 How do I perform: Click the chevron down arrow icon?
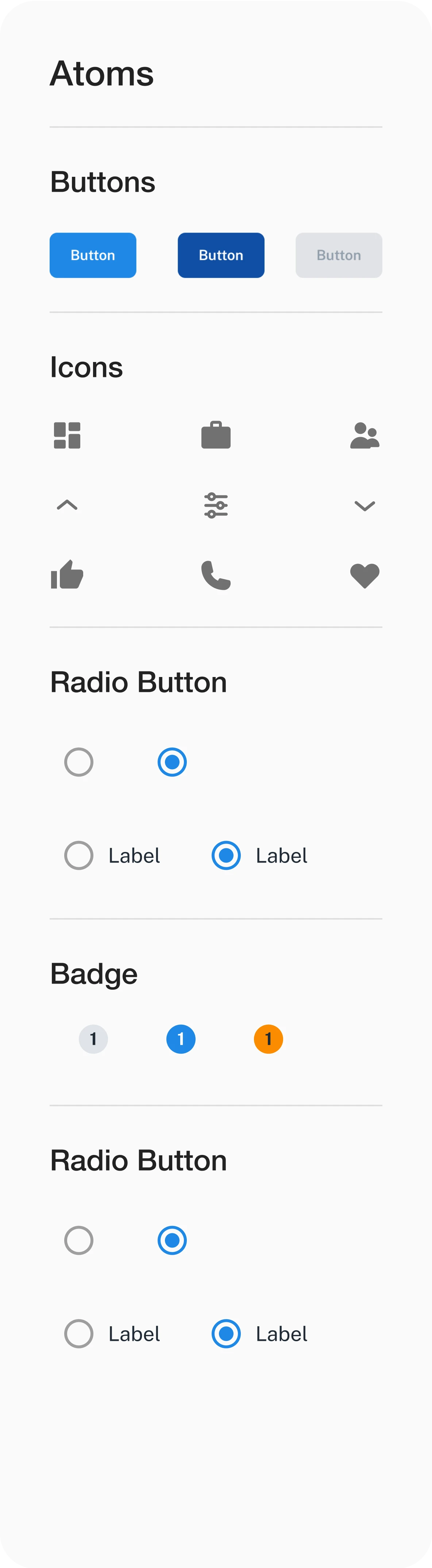tap(364, 505)
